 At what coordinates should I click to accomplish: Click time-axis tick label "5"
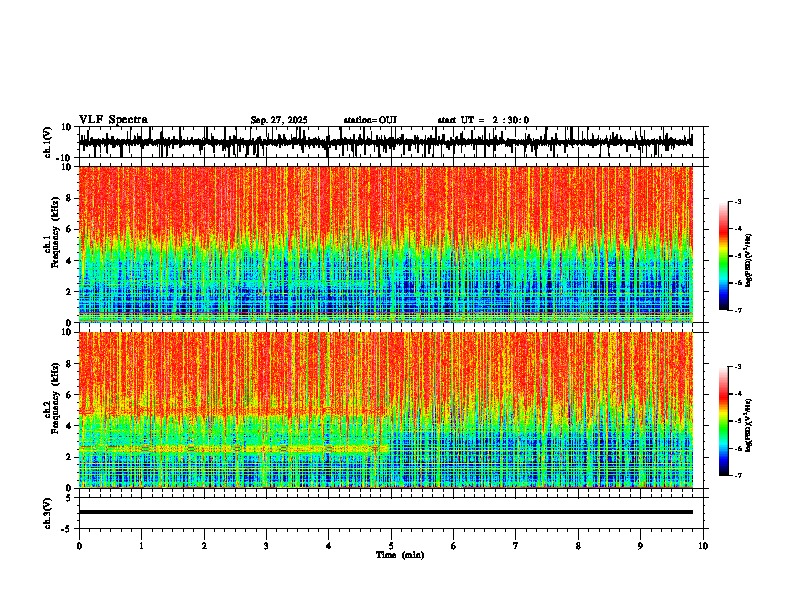click(391, 546)
